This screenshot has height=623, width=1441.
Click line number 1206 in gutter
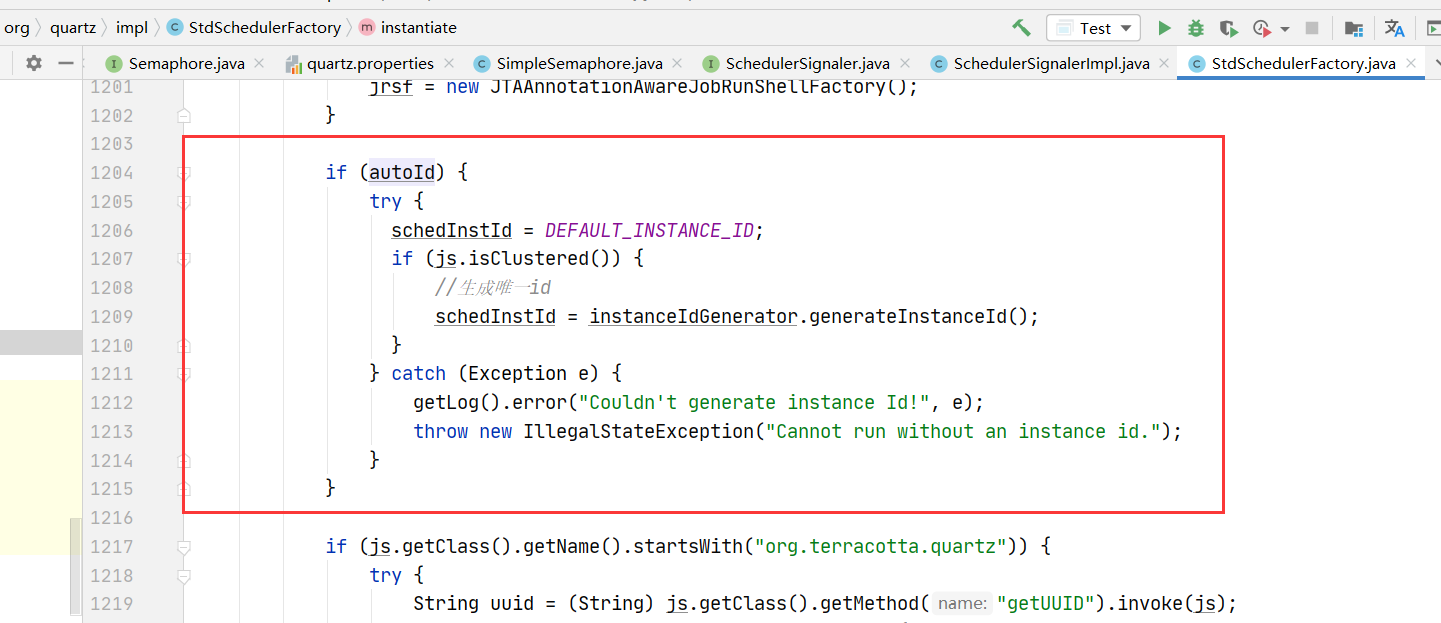point(111,230)
